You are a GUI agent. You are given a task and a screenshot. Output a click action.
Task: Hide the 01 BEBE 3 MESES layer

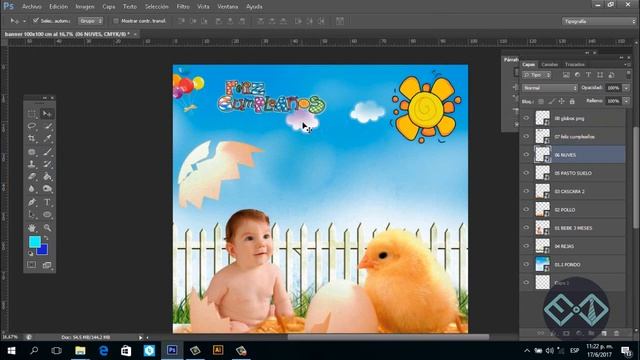point(526,228)
